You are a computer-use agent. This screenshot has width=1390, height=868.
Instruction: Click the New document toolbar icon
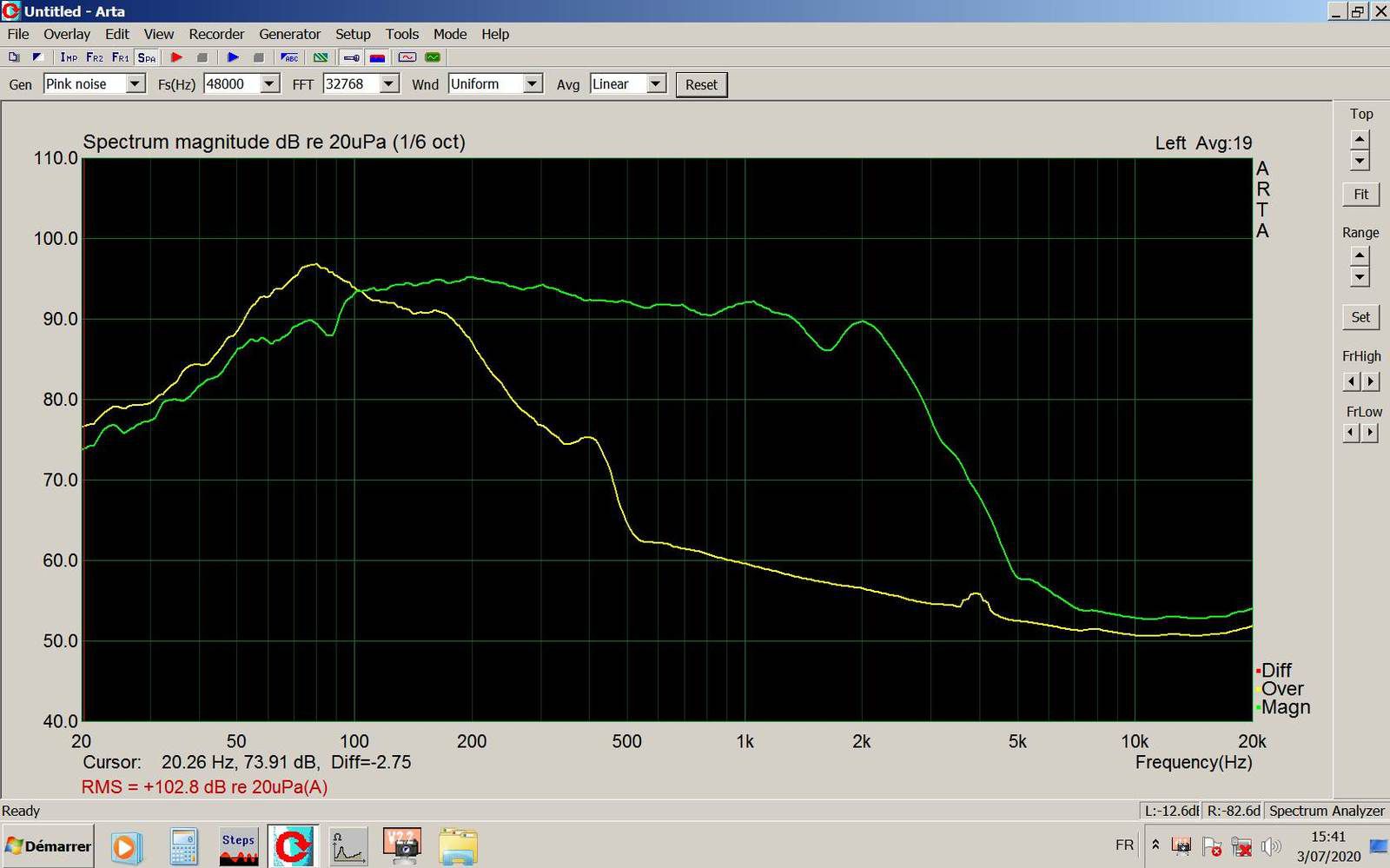pos(14,57)
